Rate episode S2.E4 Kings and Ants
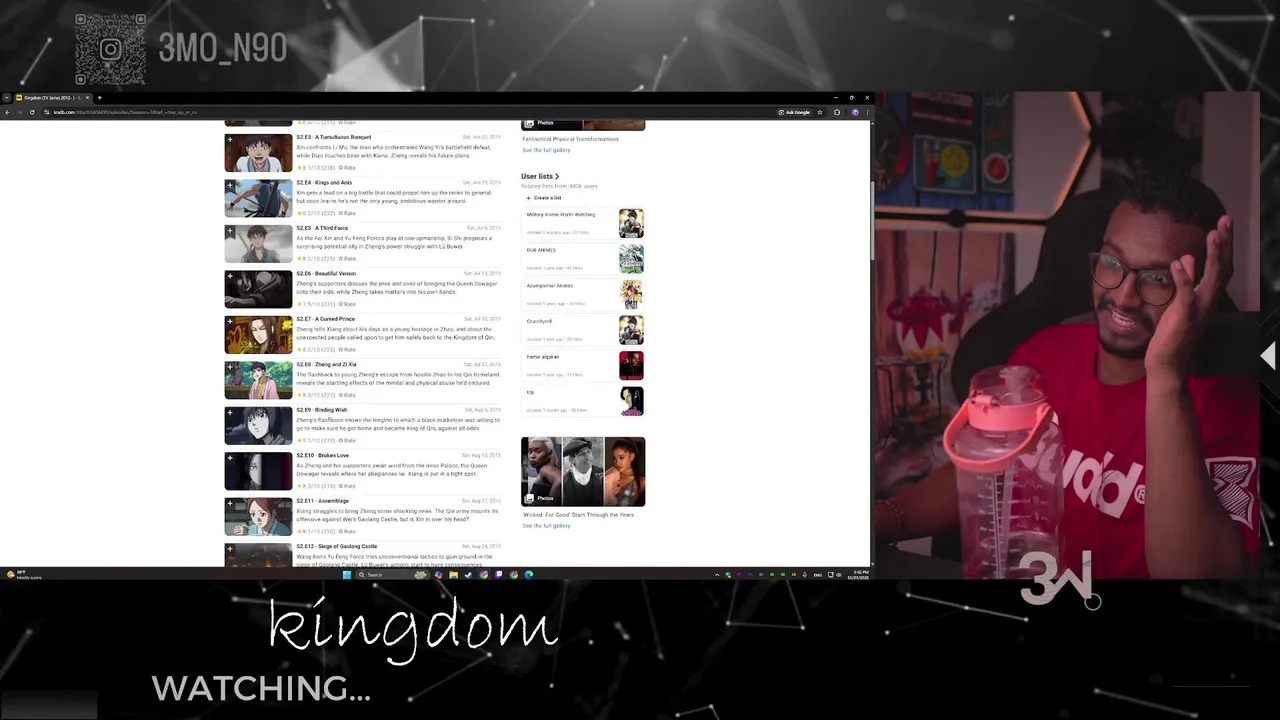The width and height of the screenshot is (1280, 720). click(347, 213)
